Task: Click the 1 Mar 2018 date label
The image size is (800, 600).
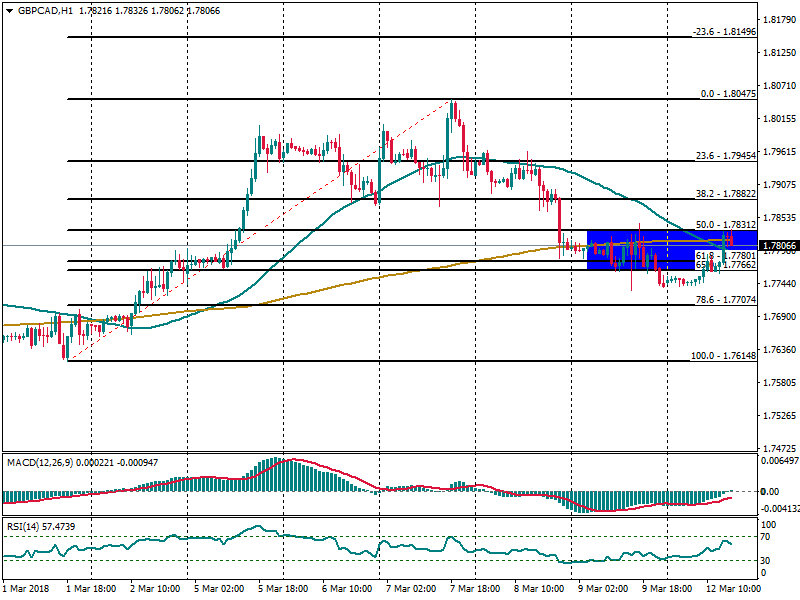Action: point(27,590)
